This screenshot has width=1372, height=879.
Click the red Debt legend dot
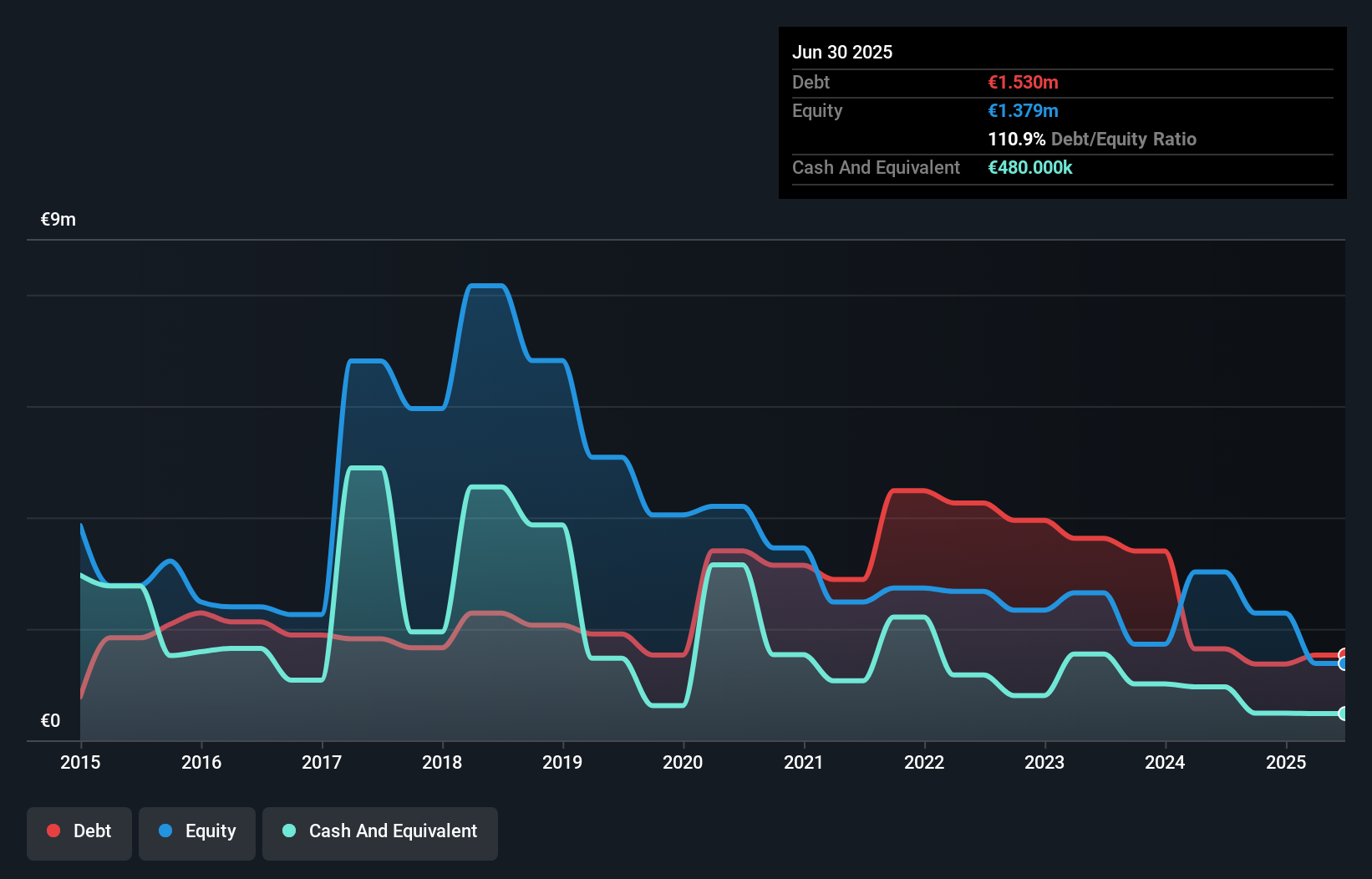coord(53,831)
